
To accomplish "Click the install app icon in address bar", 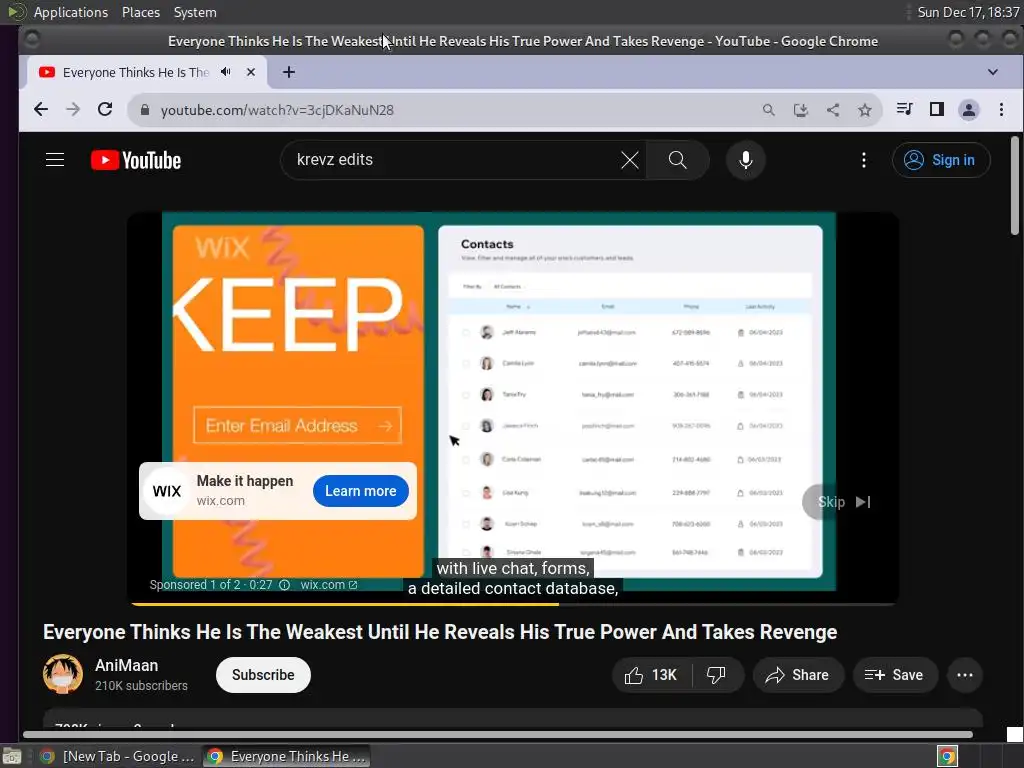I will [x=801, y=110].
